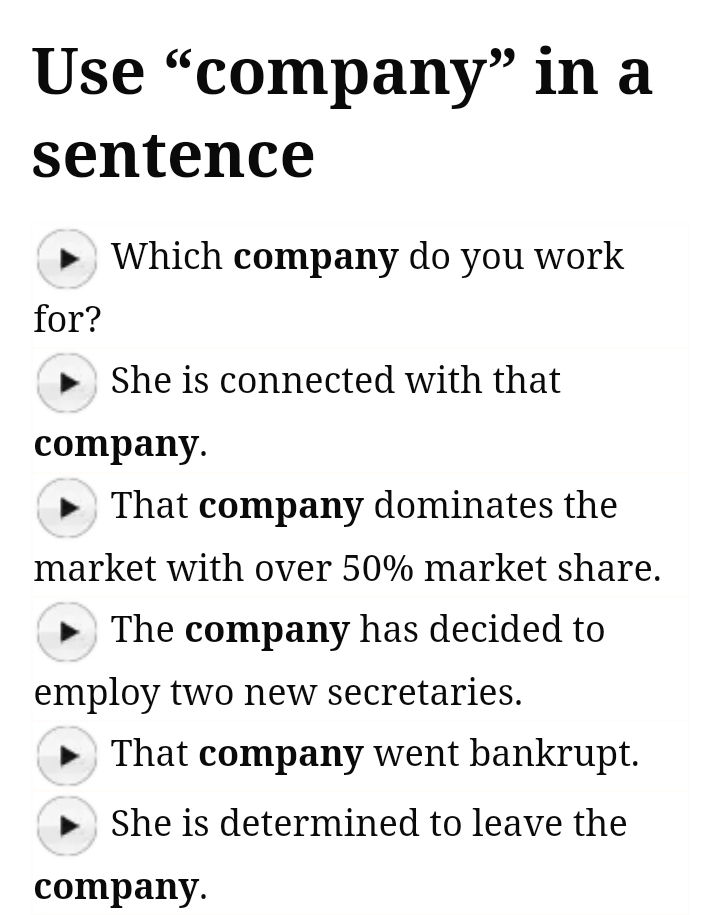
Task: Click the word "Which" in first sentence
Action: (167, 257)
